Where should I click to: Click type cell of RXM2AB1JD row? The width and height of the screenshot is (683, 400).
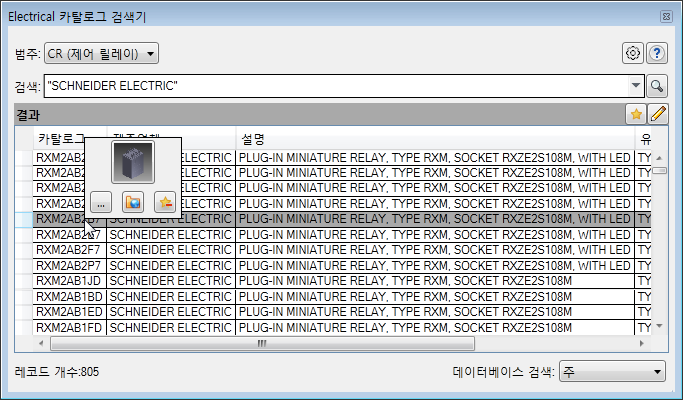[643, 281]
